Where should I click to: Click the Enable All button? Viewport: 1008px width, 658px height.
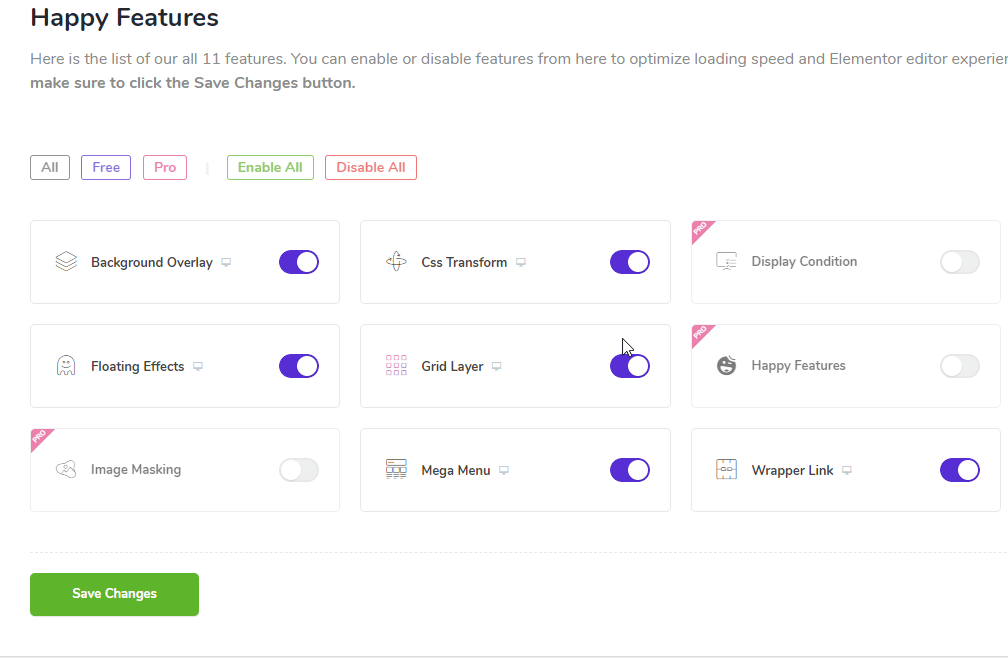pyautogui.click(x=270, y=168)
